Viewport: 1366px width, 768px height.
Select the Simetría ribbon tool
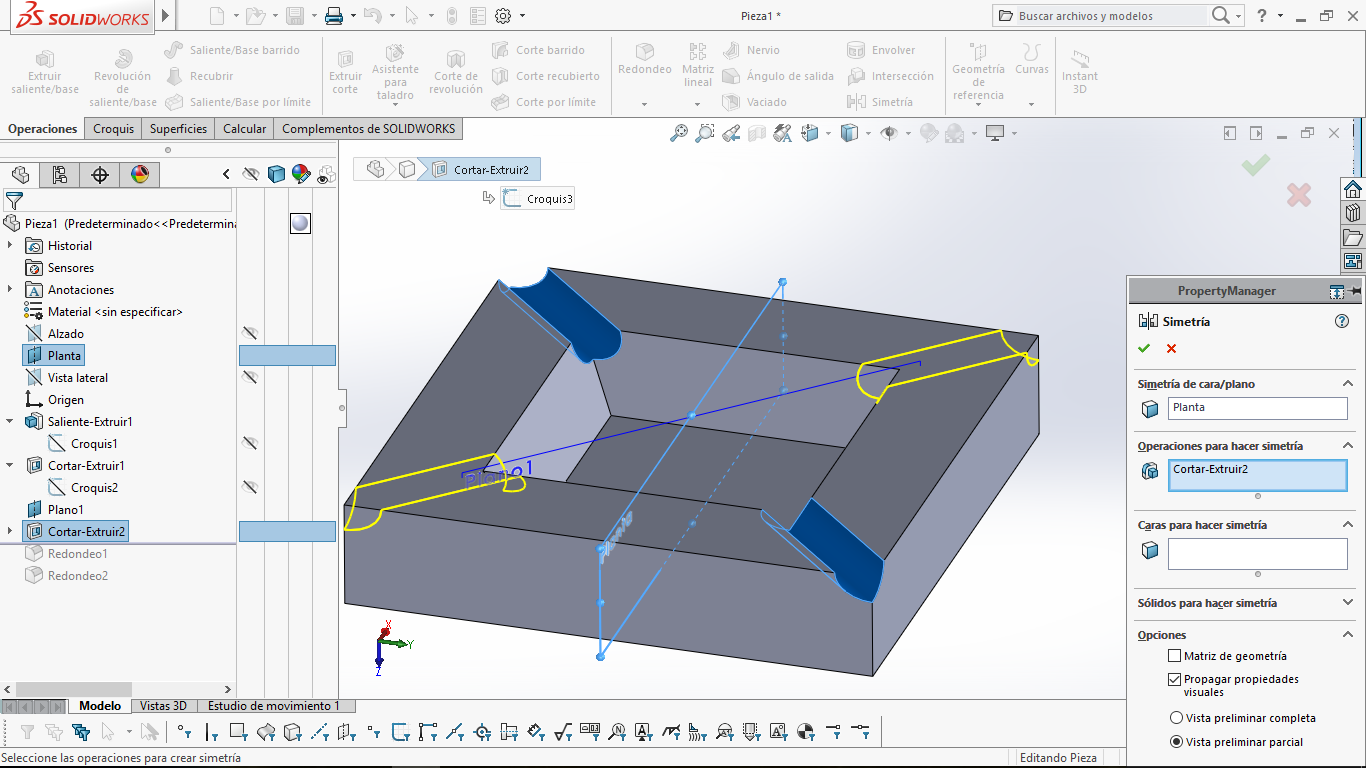tap(880, 102)
